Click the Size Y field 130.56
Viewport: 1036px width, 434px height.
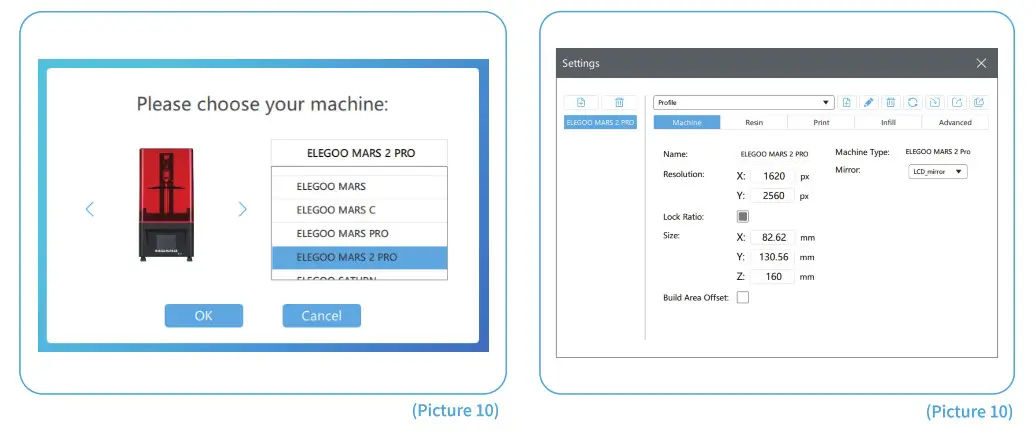(772, 257)
